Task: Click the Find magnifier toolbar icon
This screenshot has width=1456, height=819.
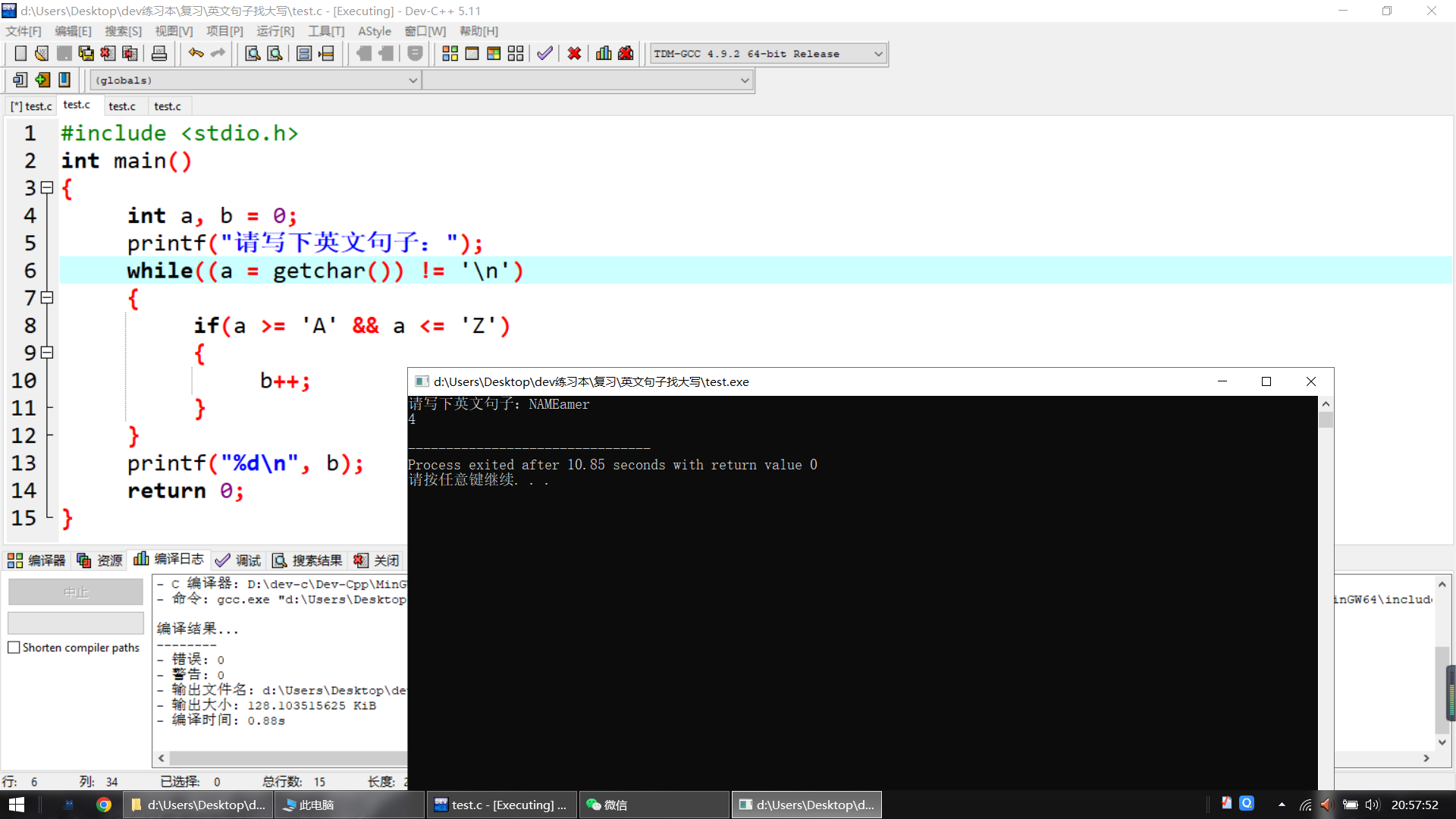Action: 253,53
